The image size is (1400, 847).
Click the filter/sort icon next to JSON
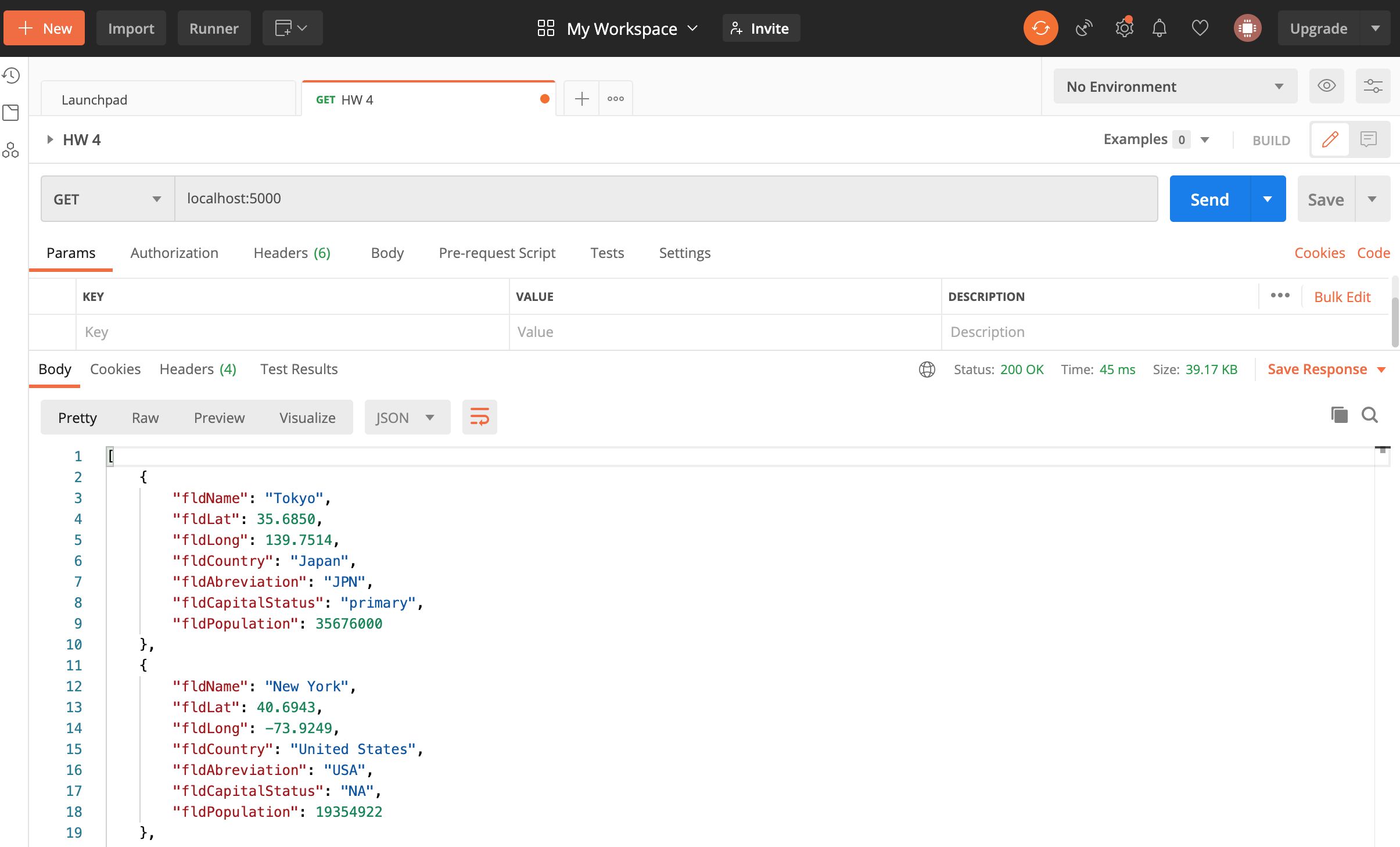(478, 418)
